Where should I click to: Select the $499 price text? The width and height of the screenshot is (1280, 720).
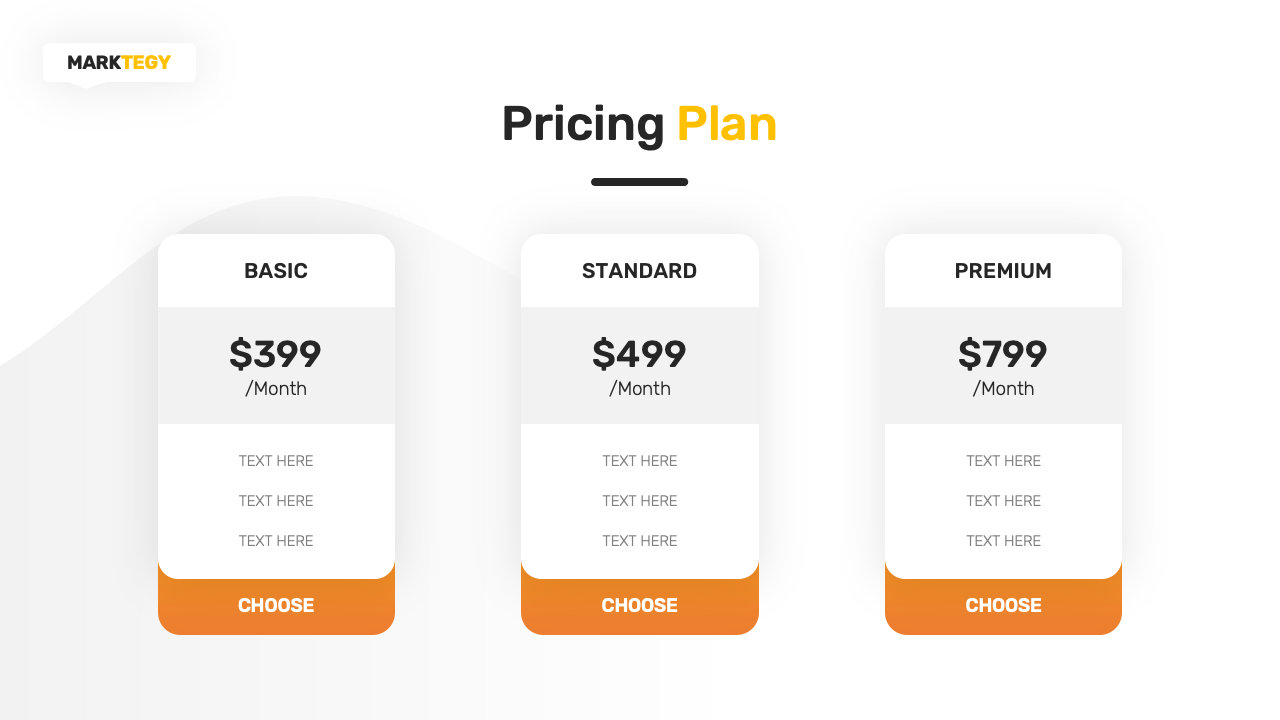click(x=639, y=354)
